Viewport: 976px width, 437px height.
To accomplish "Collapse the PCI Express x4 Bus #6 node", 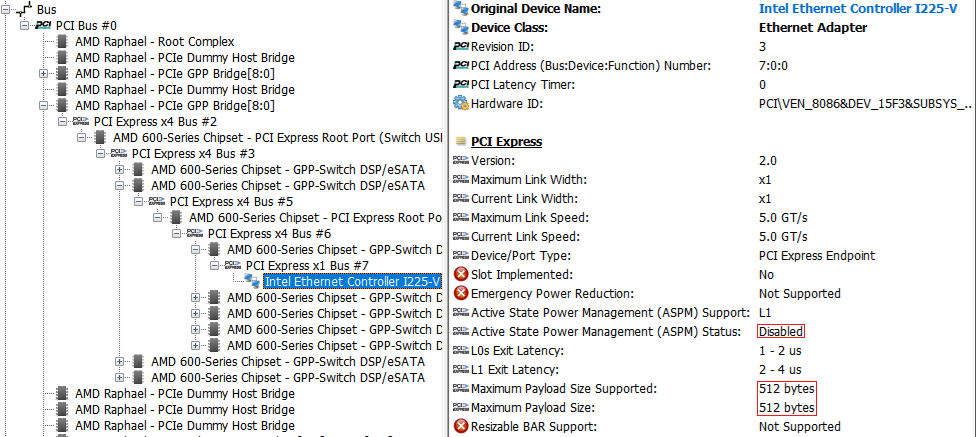I will 176,233.
